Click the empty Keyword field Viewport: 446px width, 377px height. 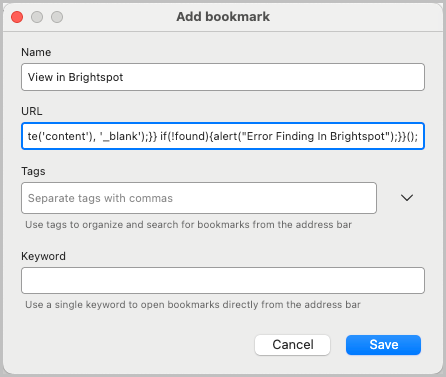click(223, 280)
